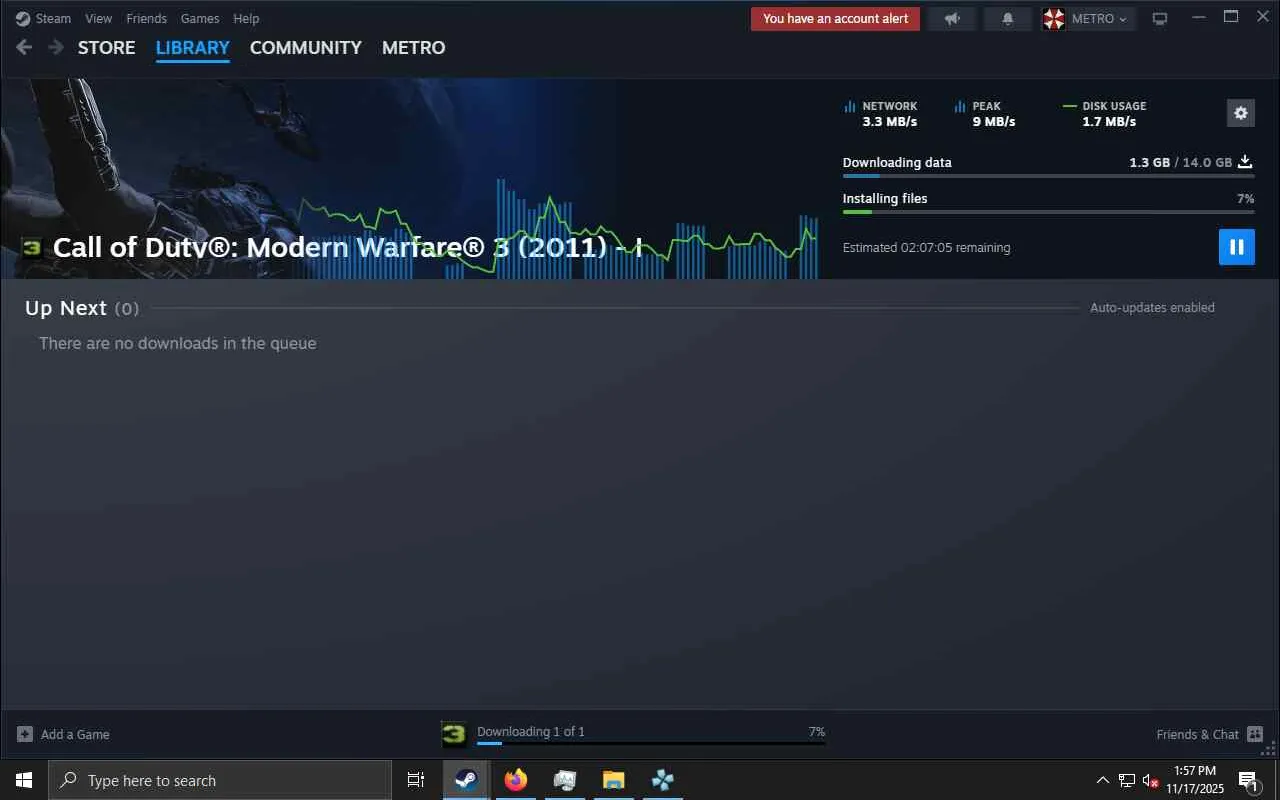Click the Up Next heading

[66, 308]
